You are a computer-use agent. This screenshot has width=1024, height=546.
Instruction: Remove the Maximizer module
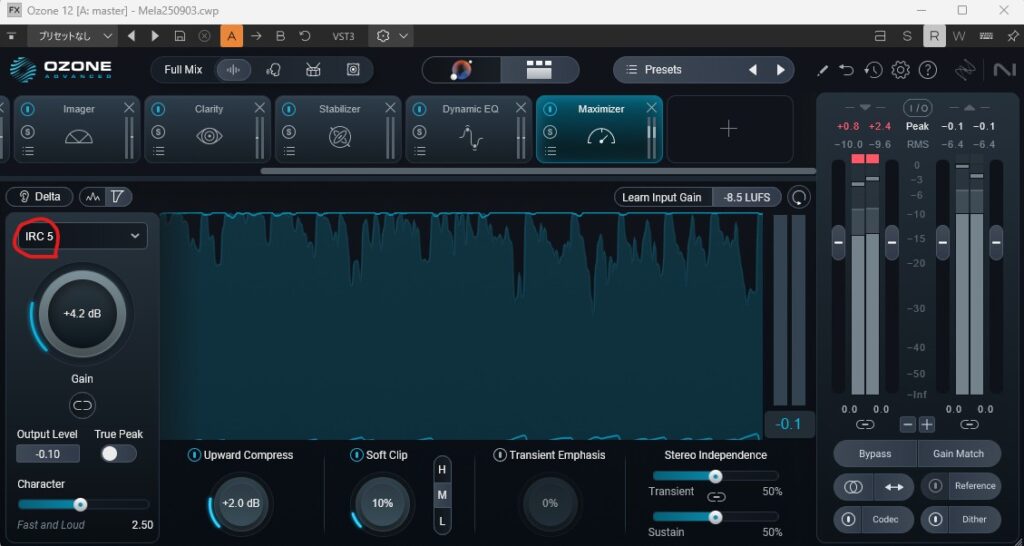tap(651, 108)
